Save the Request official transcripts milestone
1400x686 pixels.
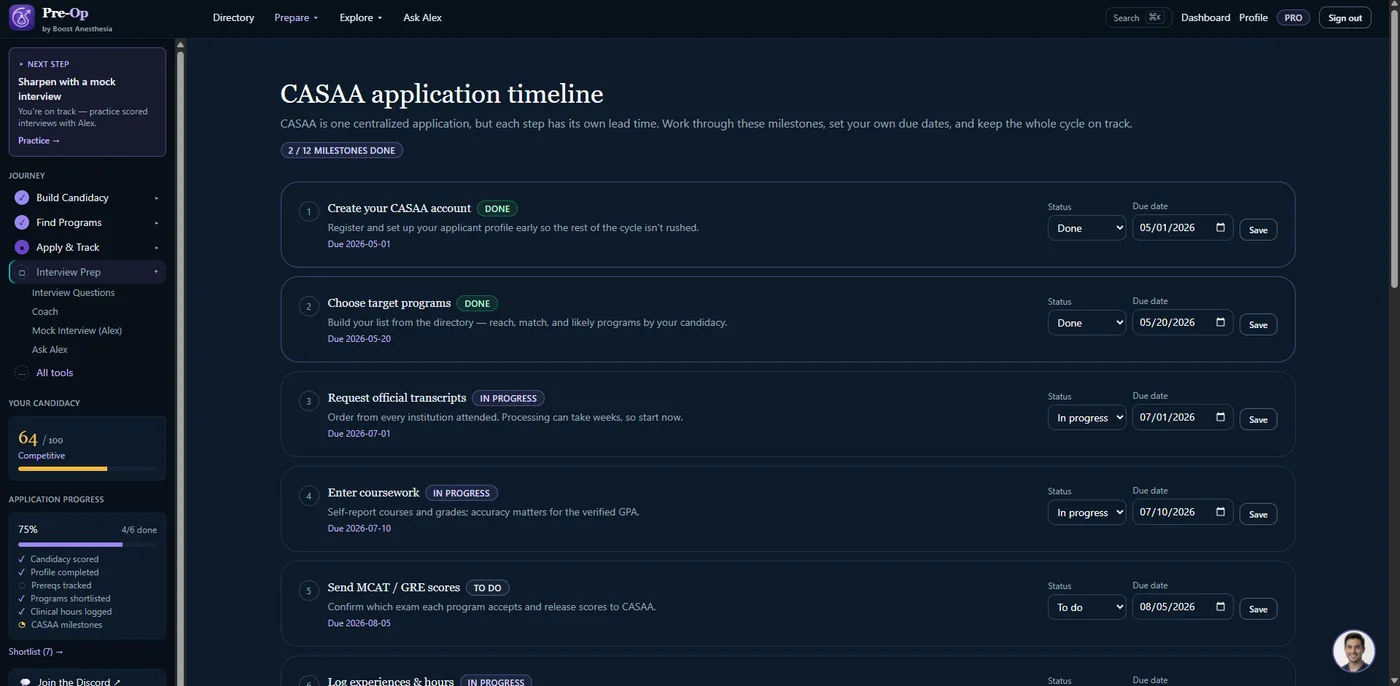click(x=1258, y=420)
